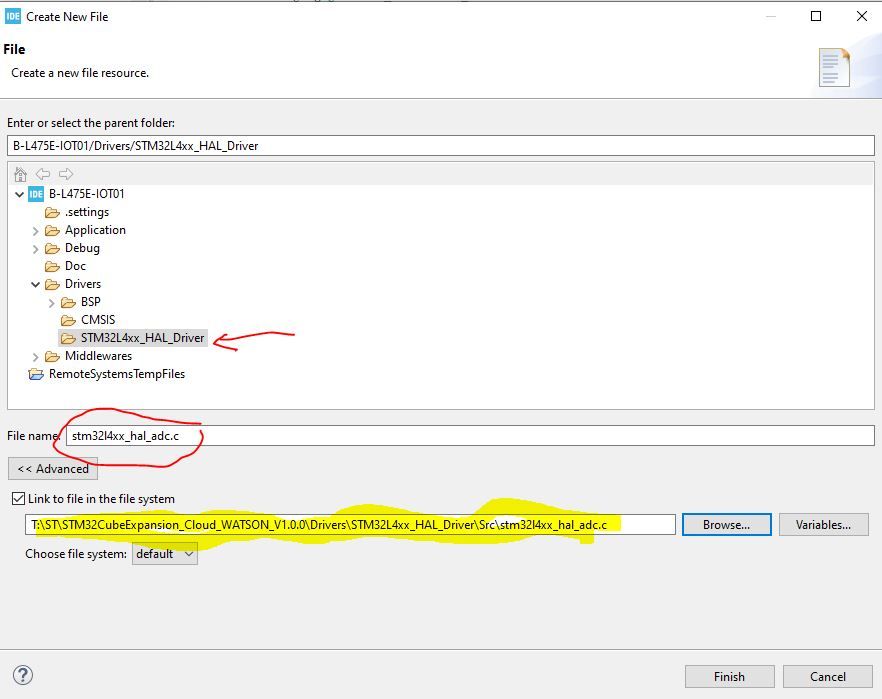
Task: Click the IDE icon in the title bar
Action: coord(12,16)
